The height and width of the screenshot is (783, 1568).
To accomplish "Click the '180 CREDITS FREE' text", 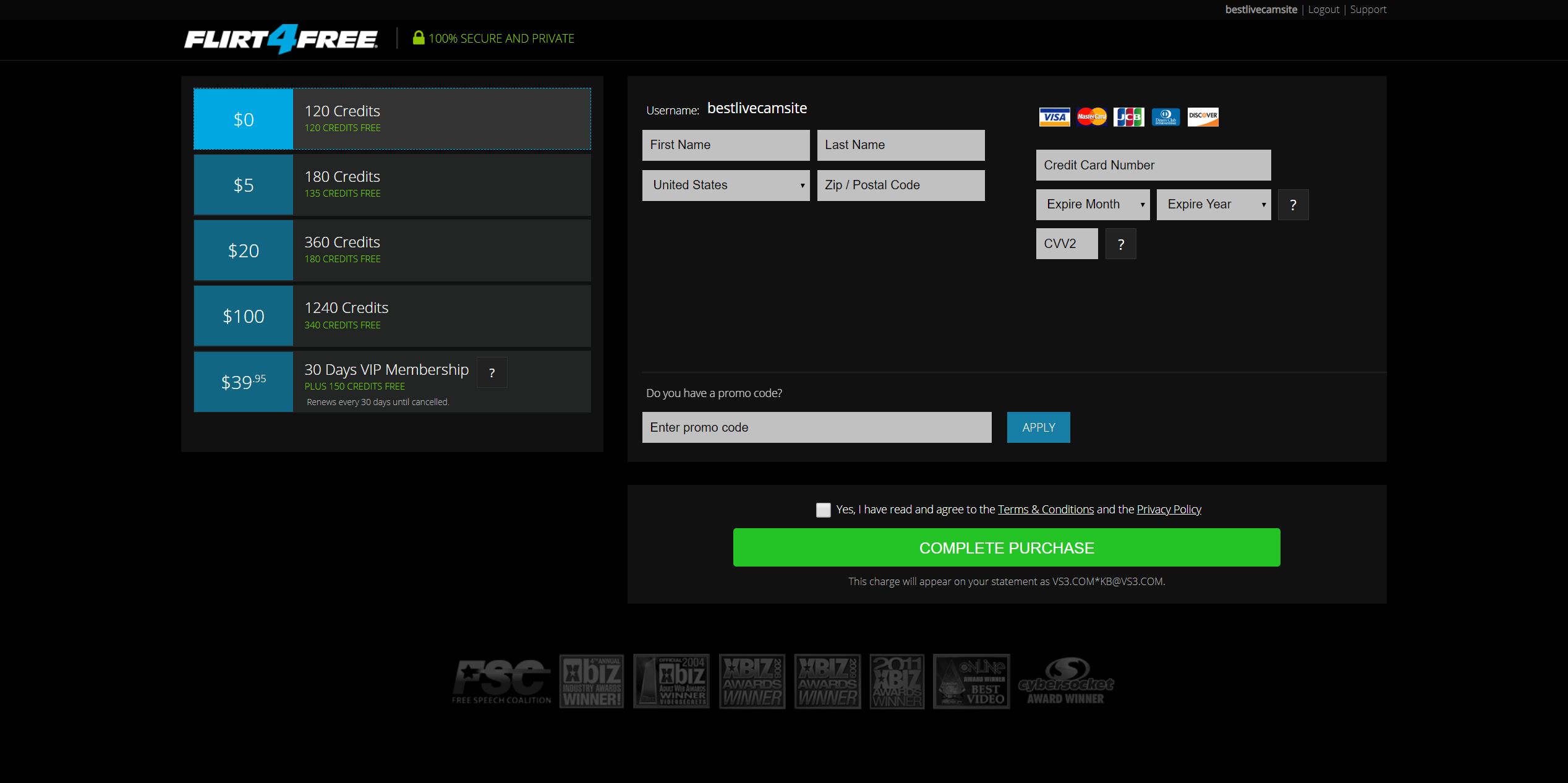I will tap(343, 259).
